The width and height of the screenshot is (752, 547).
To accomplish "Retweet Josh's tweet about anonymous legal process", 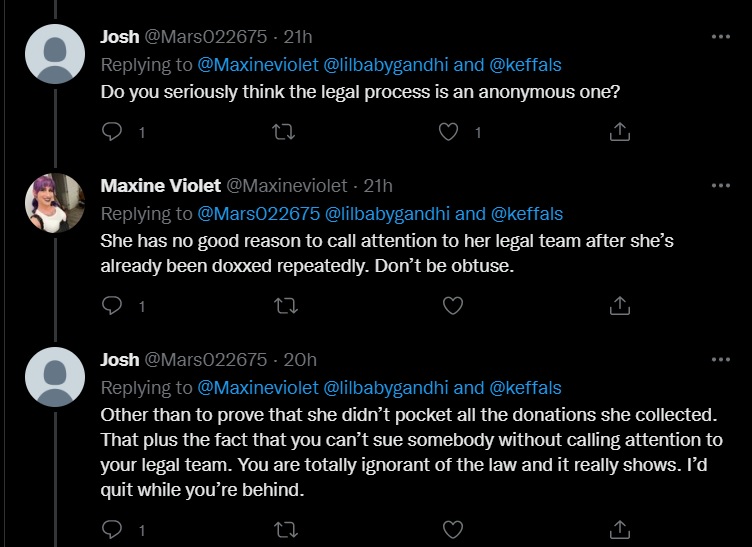I will pos(283,132).
